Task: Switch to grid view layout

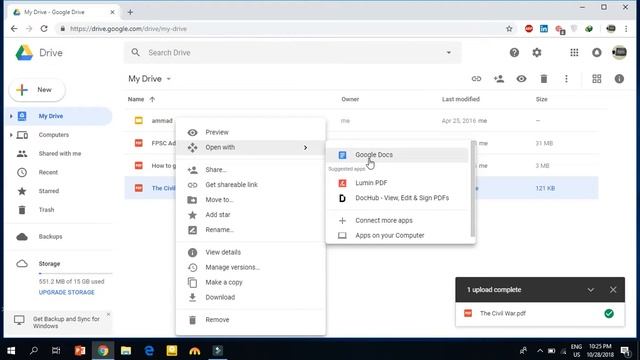Action: click(x=597, y=79)
